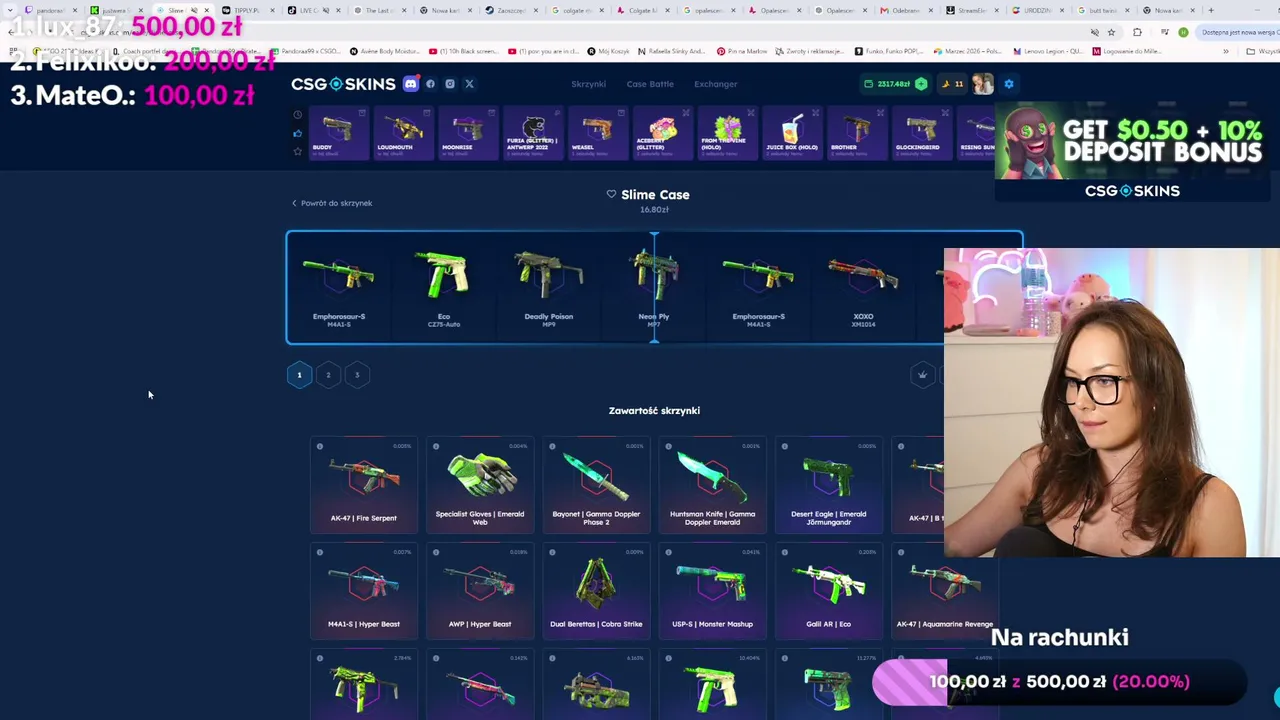Show info for Dual Berettas Cobra Strike
Screen dimensions: 1280x720
[552, 552]
